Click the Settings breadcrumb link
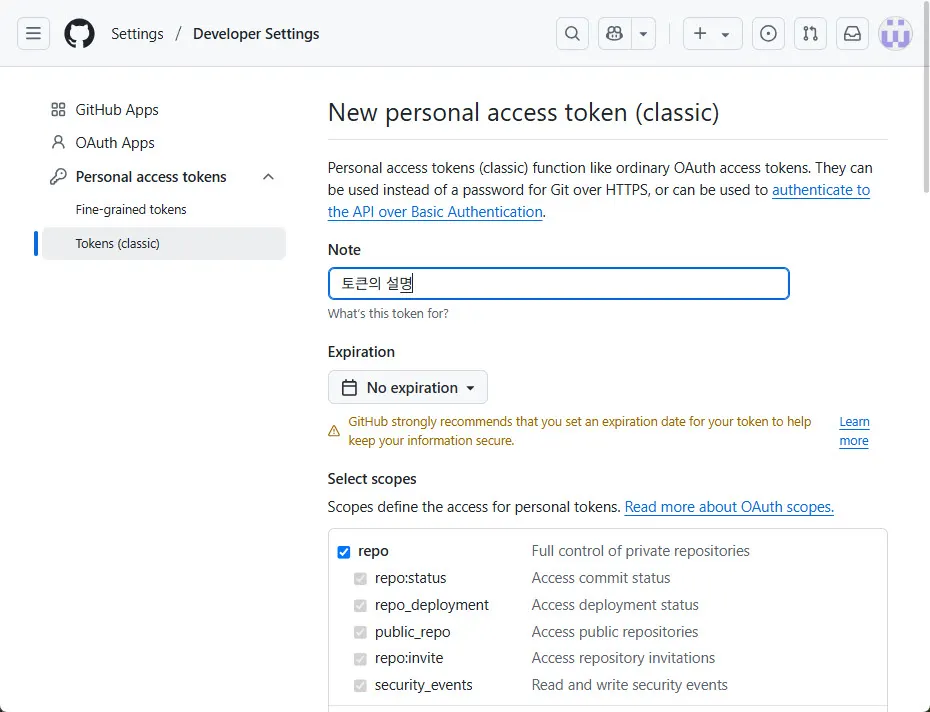This screenshot has height=712, width=930. pos(137,34)
